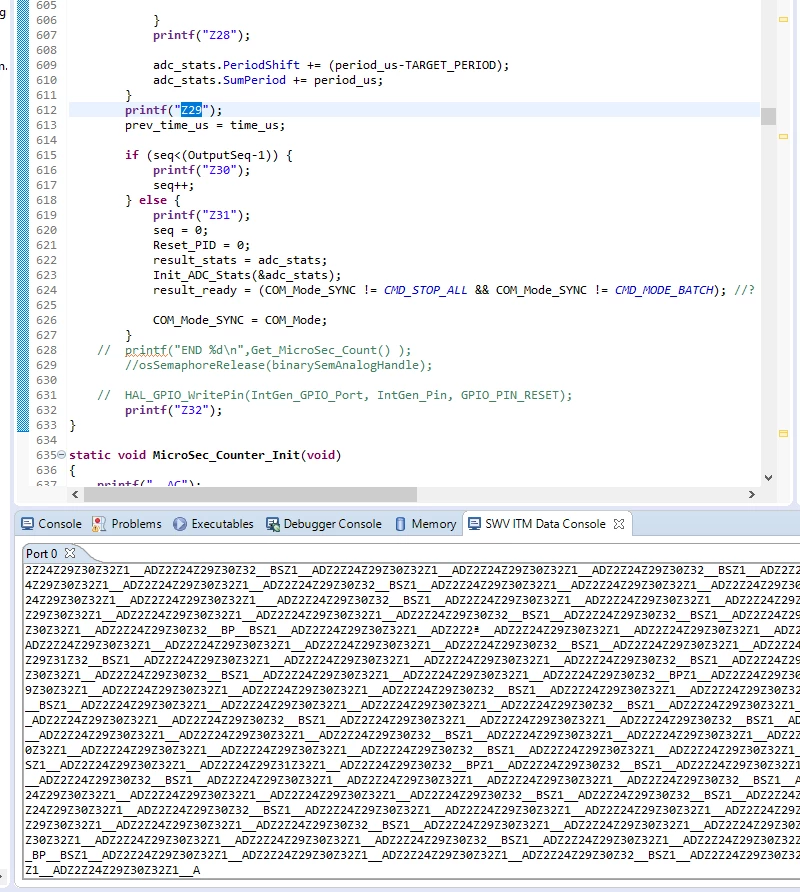Screen dimensions: 800x892
Task: Click adc_stats.PeriodShift on line 609
Action: [226, 65]
